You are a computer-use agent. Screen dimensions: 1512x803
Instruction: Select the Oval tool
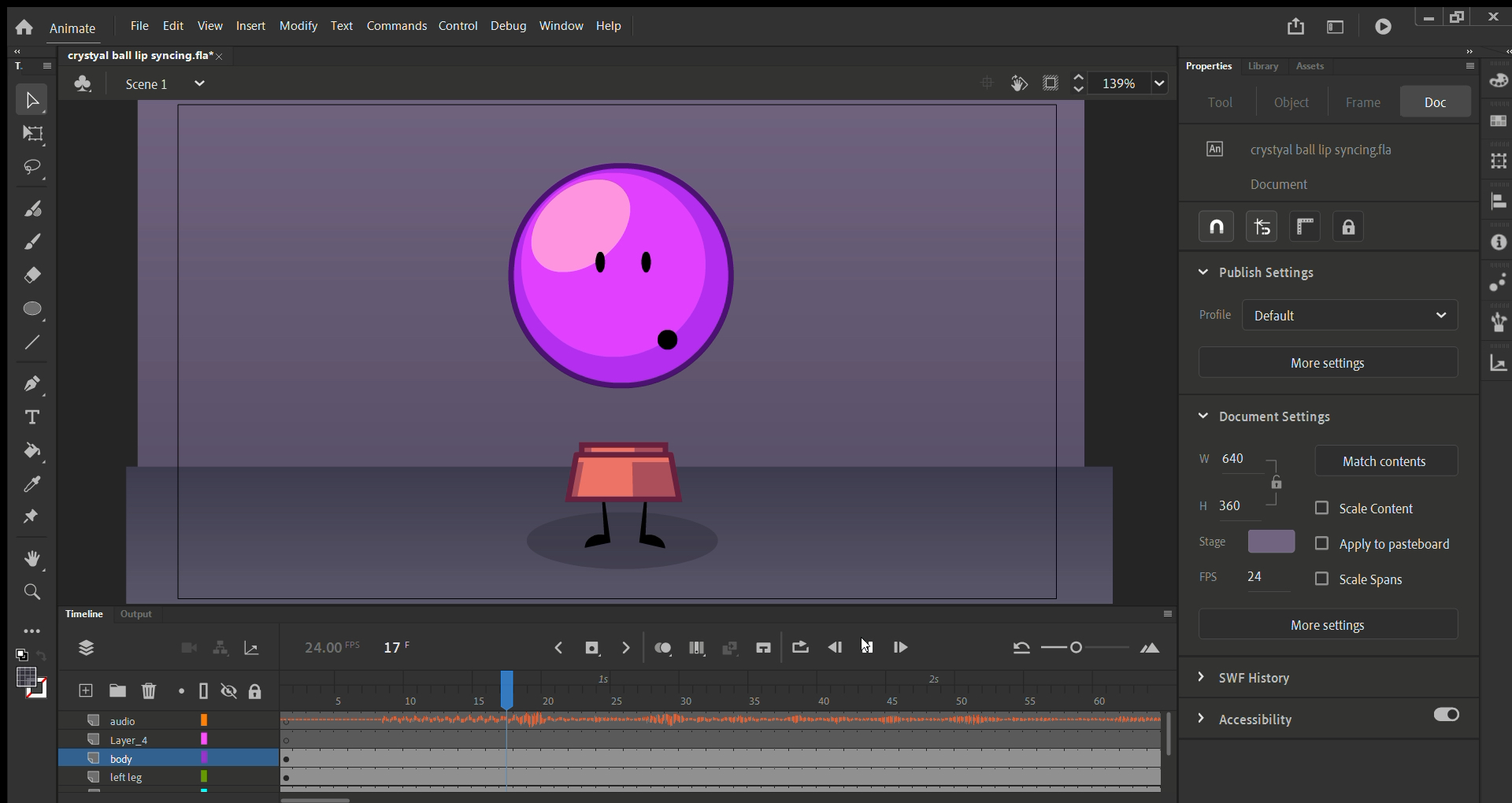32,309
